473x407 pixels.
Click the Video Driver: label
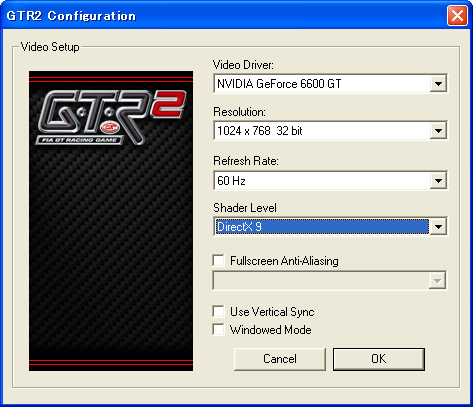point(243,65)
